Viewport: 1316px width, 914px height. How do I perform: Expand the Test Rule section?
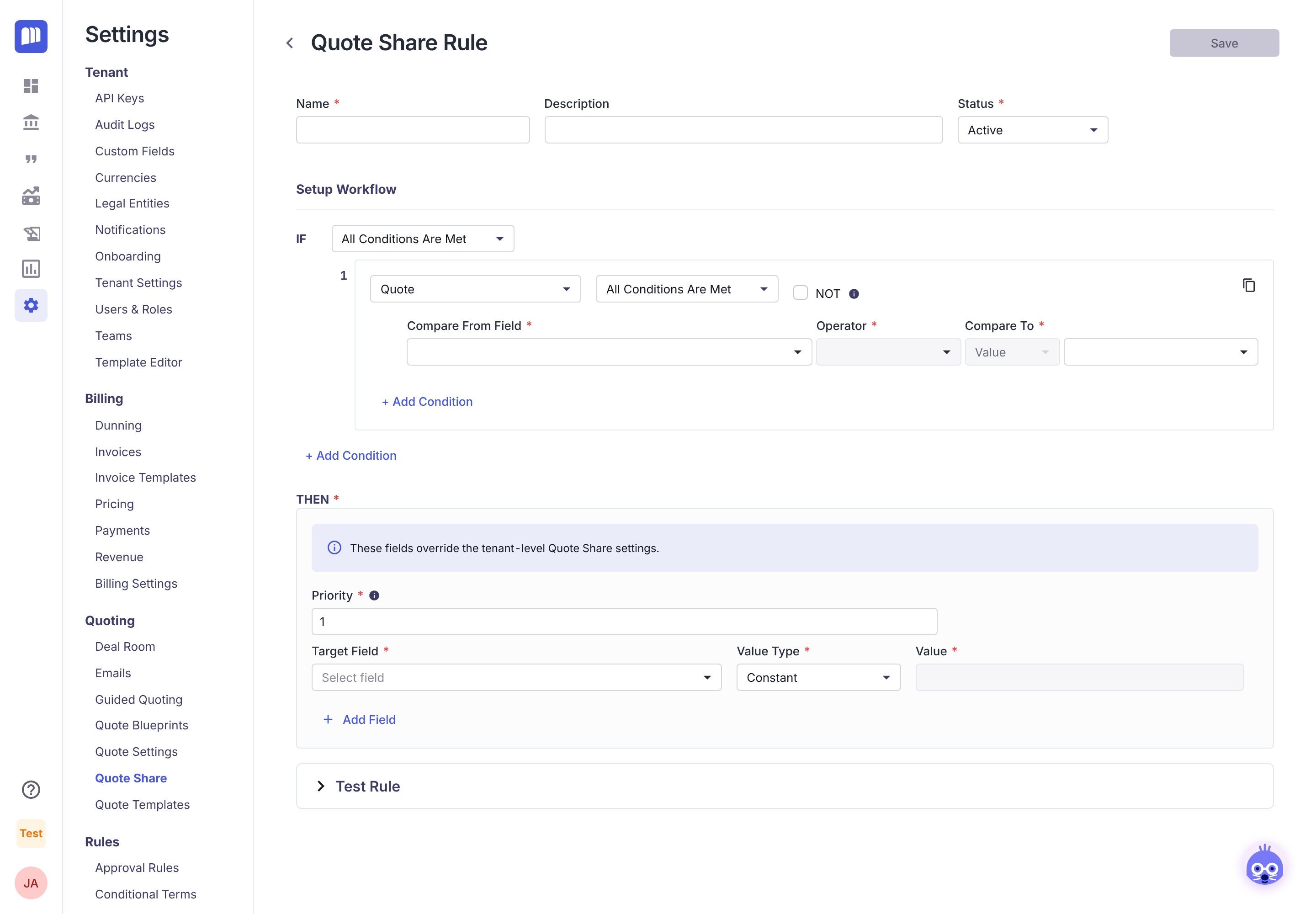click(x=785, y=786)
